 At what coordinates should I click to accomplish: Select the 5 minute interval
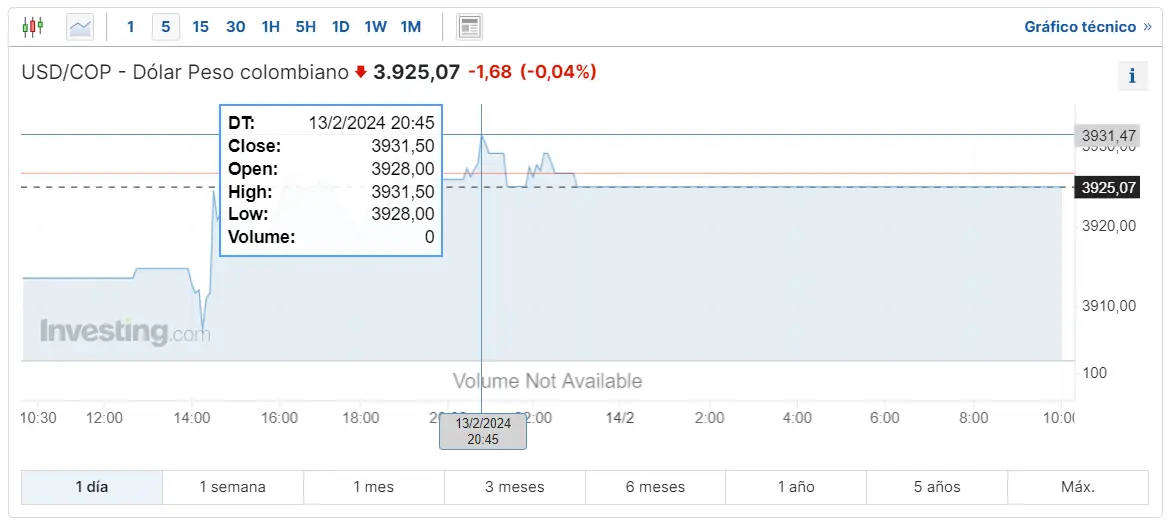(x=165, y=27)
